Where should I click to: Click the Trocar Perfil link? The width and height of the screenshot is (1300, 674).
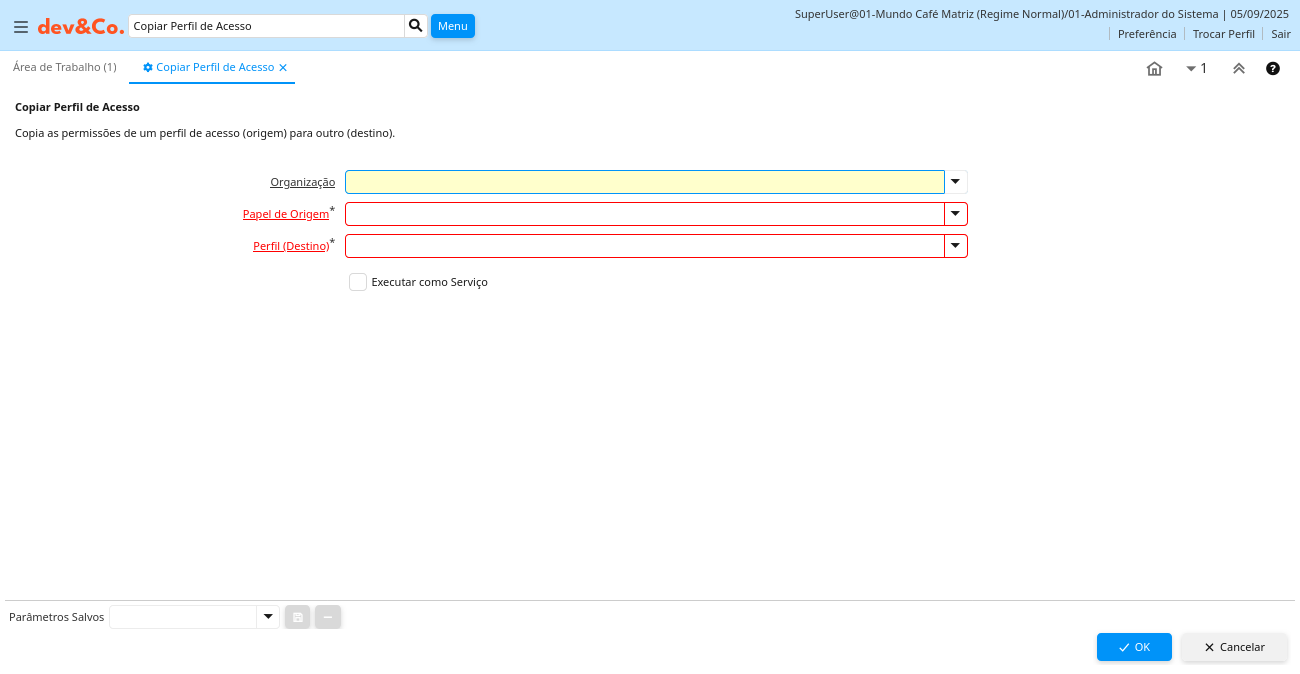1223,34
